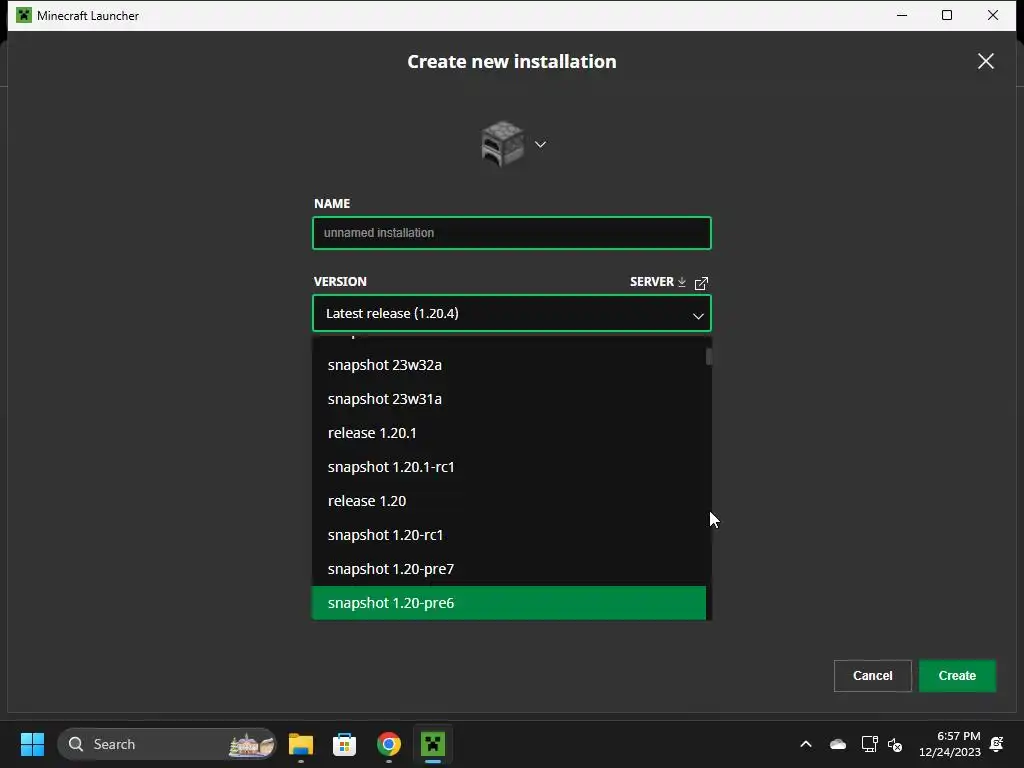Screen dimensions: 1024x768
Task: Pick snapshot 1.20-rc1 from the list
Action: tap(509, 535)
